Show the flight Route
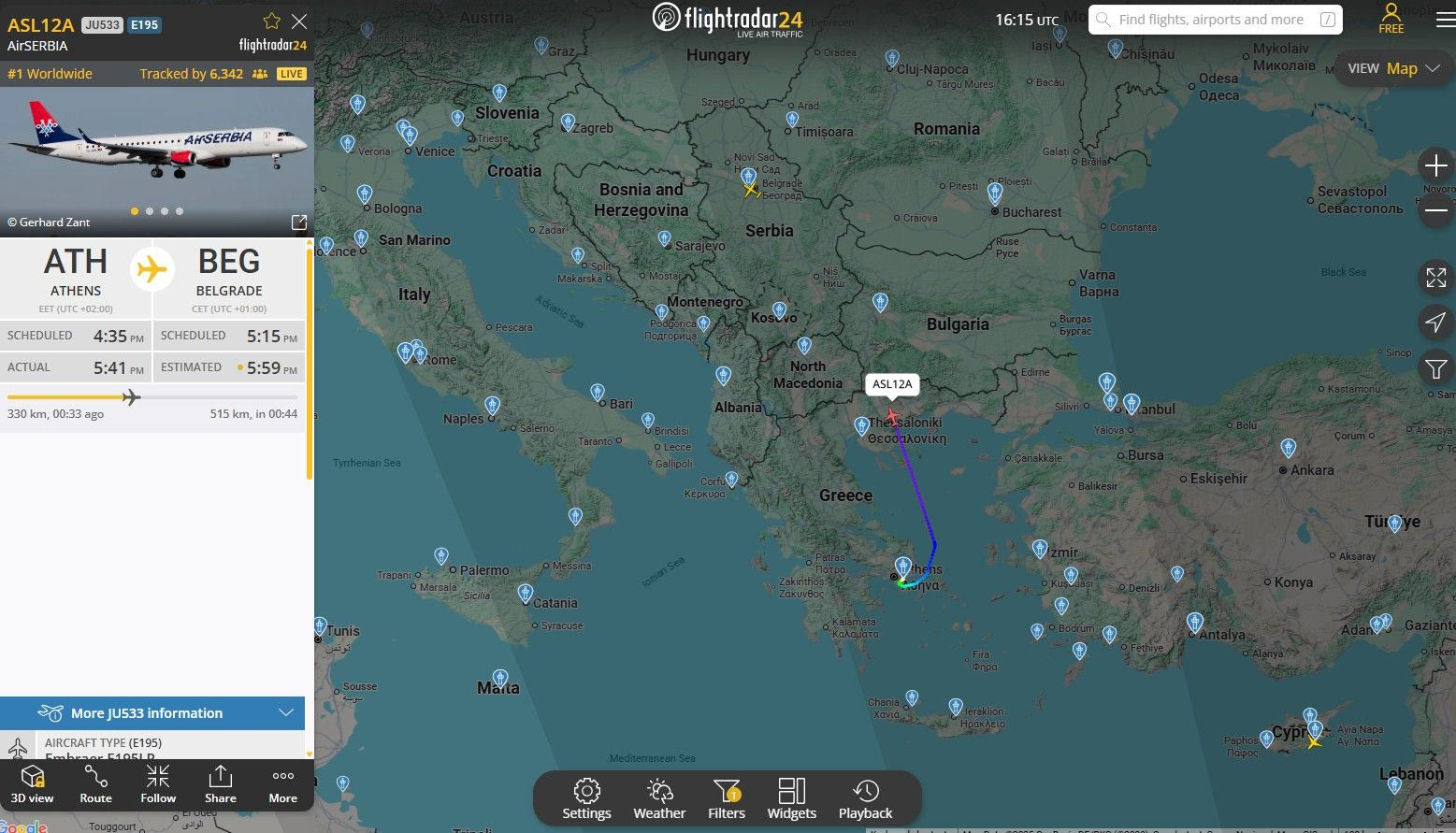 (x=95, y=783)
